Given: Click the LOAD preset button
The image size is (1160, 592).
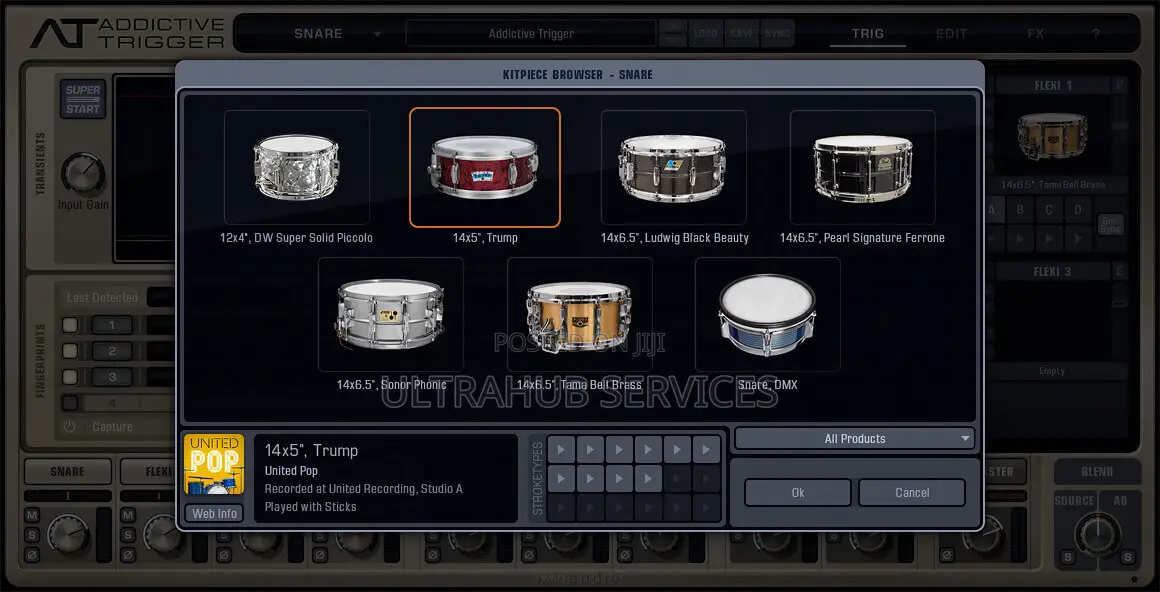Looking at the screenshot, I should [x=706, y=33].
